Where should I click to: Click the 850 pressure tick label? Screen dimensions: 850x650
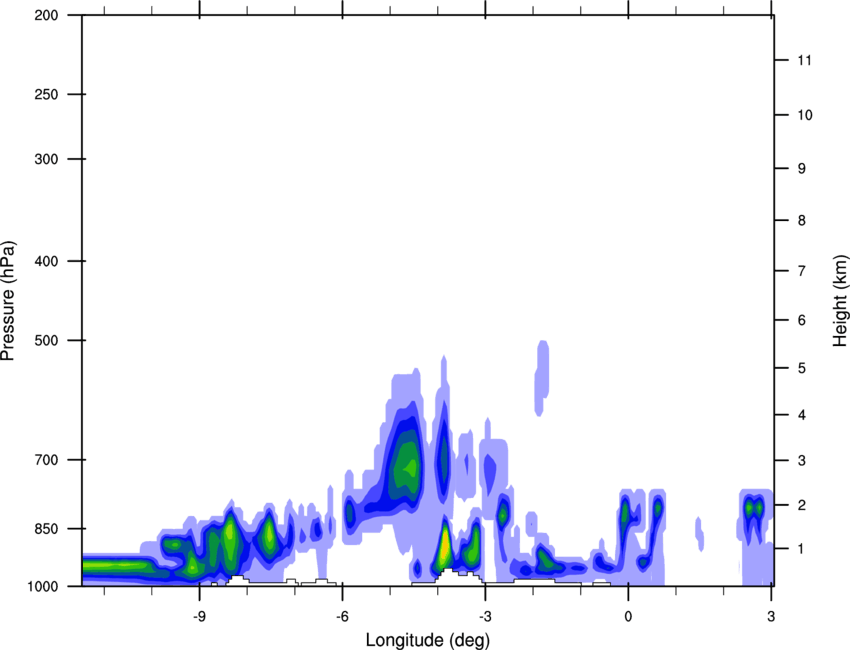tap(46, 529)
